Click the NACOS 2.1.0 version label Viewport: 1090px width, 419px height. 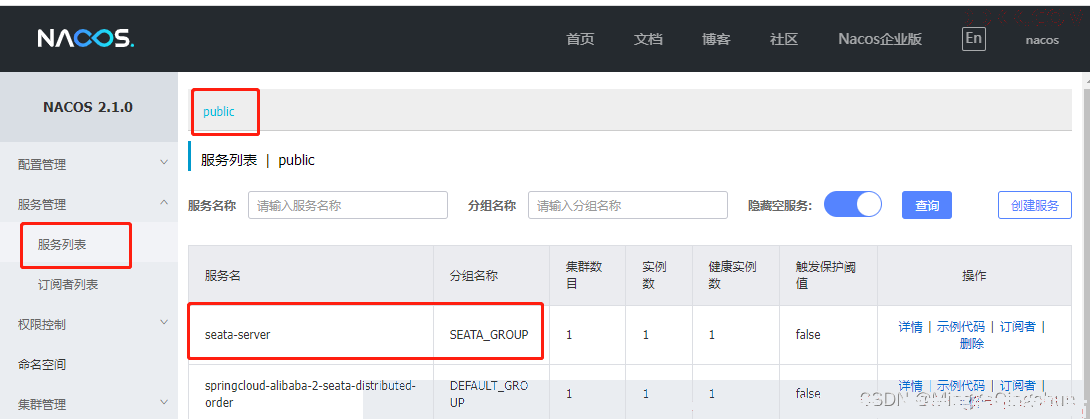click(x=88, y=107)
